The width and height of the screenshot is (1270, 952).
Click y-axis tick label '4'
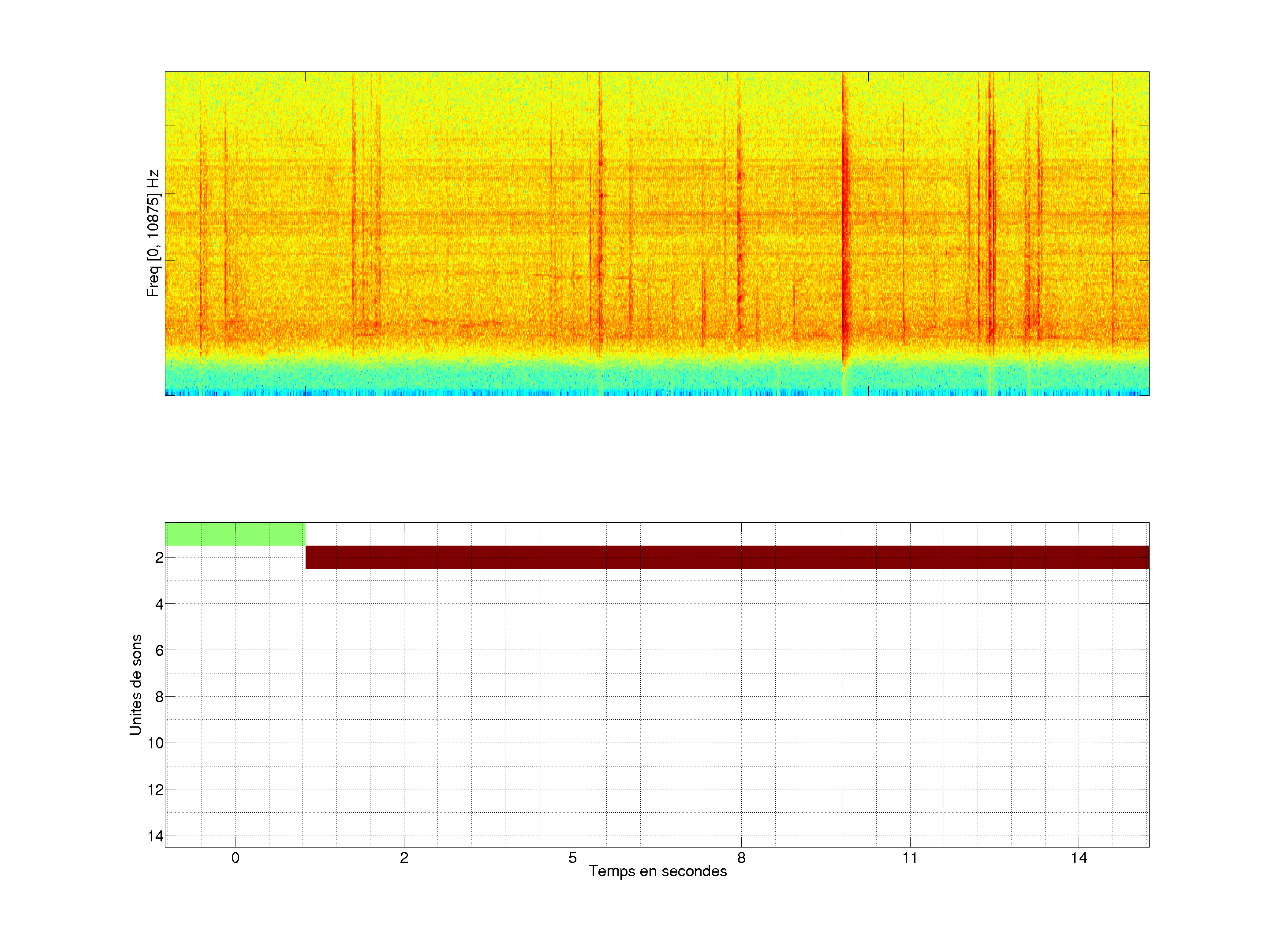(x=159, y=604)
